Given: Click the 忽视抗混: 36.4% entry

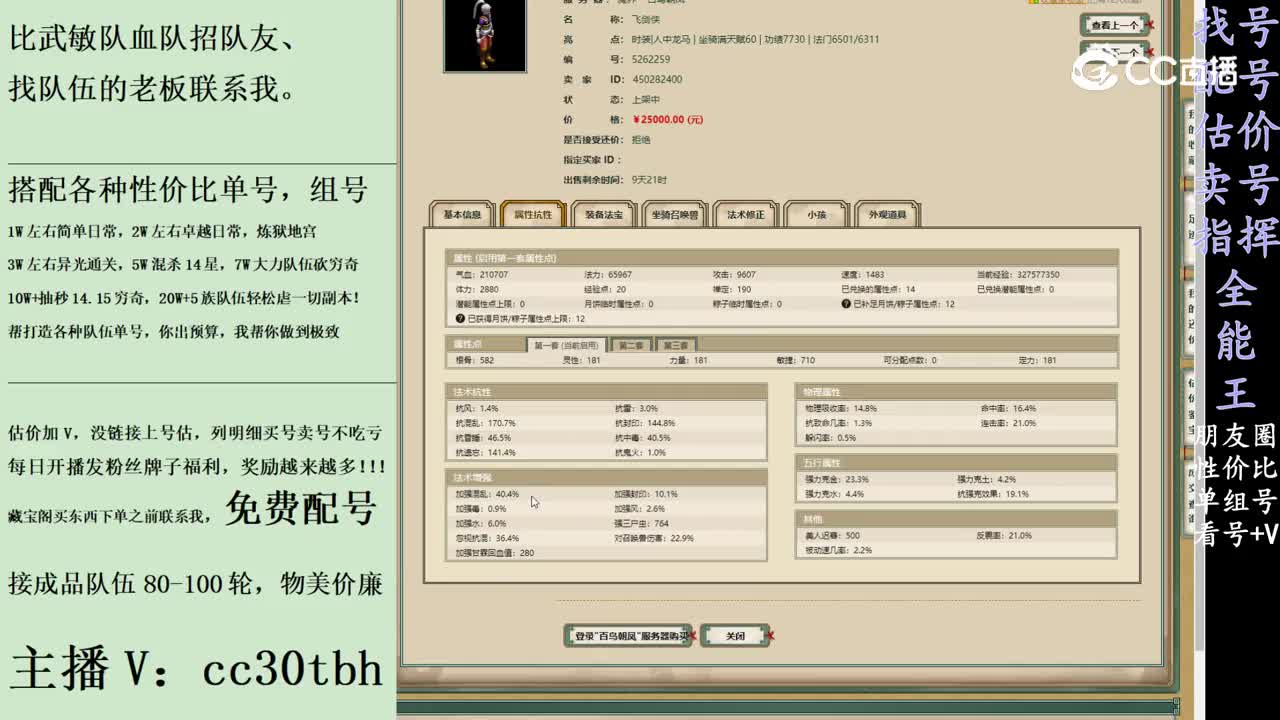Looking at the screenshot, I should tap(487, 538).
